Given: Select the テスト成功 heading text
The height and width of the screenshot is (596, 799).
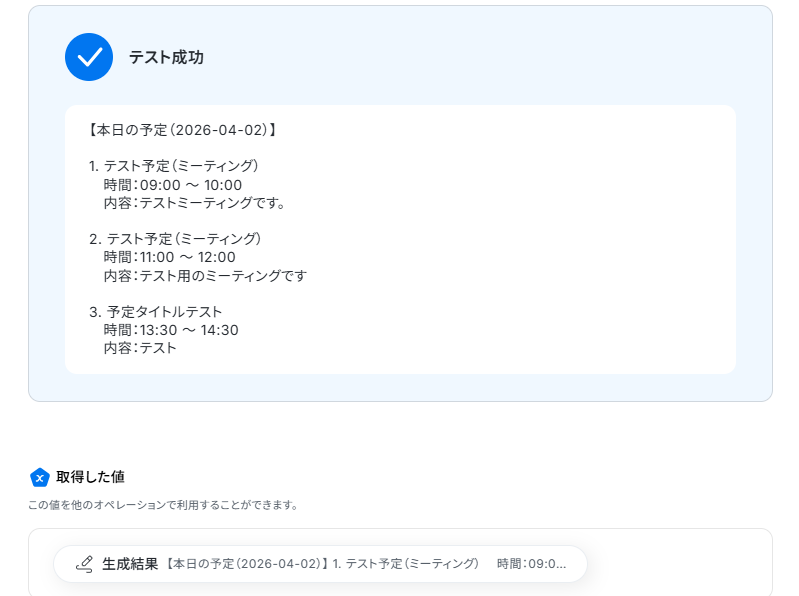Looking at the screenshot, I should pyautogui.click(x=166, y=57).
